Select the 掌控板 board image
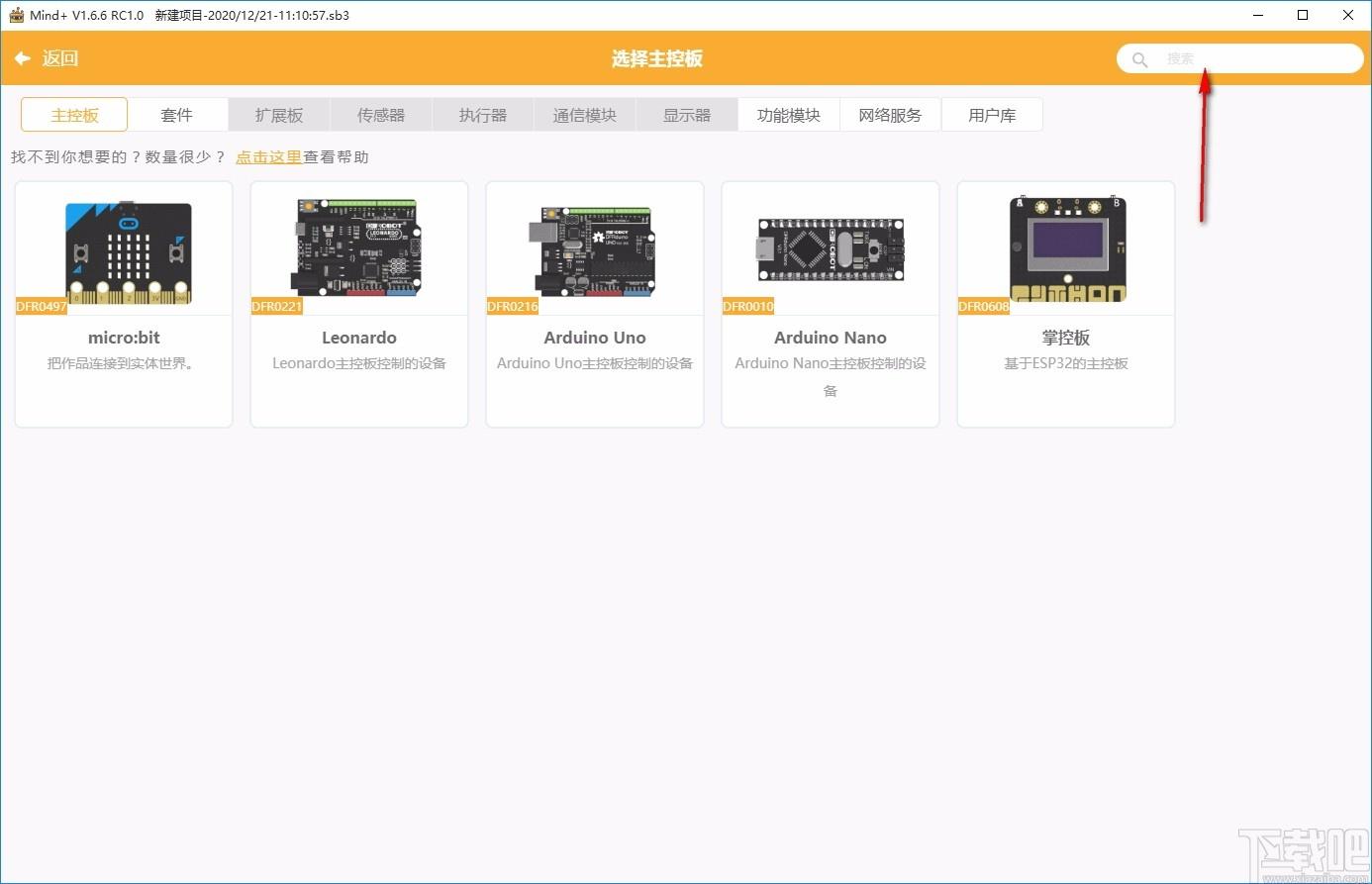This screenshot has width=1372, height=884. pyautogui.click(x=1067, y=248)
